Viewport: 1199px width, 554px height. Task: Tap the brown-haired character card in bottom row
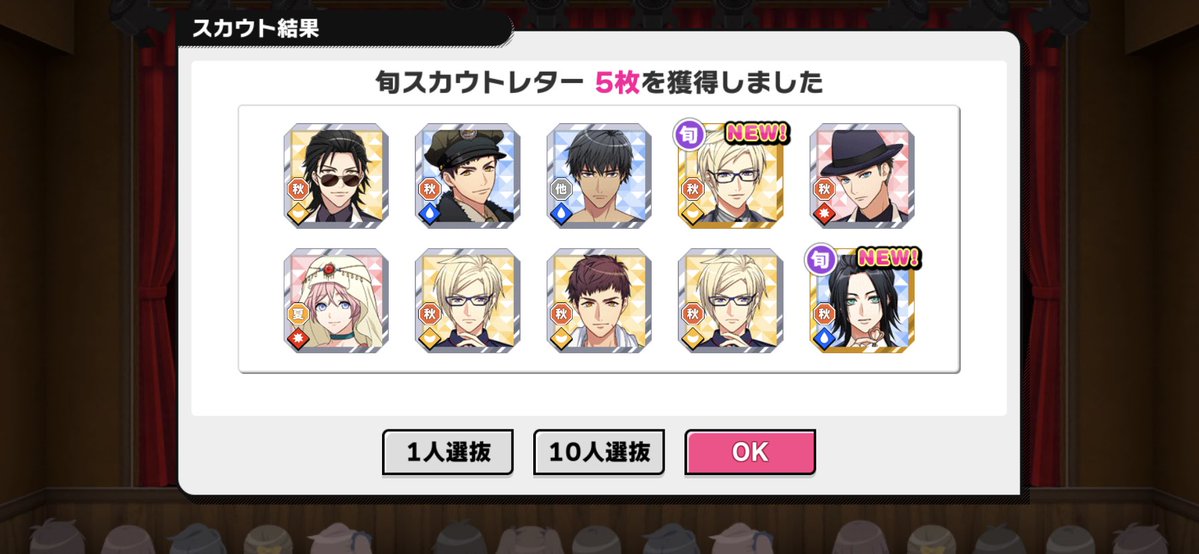pyautogui.click(x=599, y=300)
